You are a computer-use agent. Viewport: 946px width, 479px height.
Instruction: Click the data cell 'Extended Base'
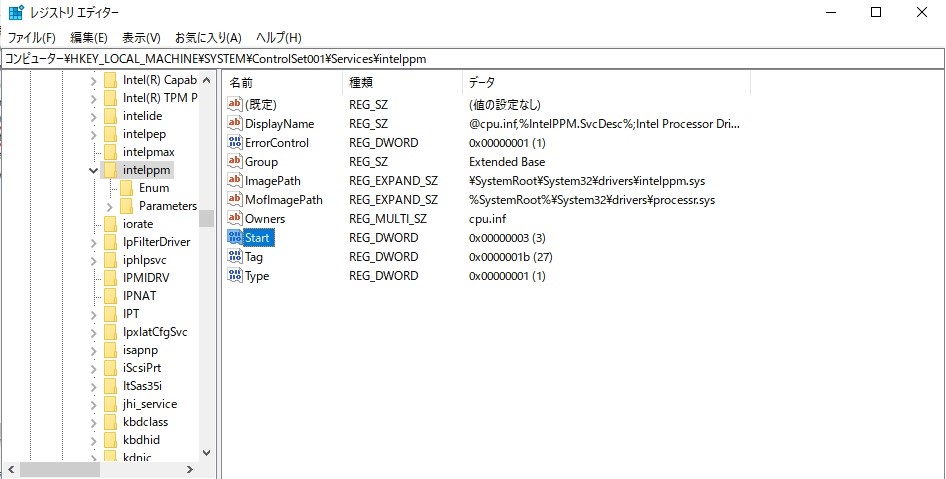507,162
